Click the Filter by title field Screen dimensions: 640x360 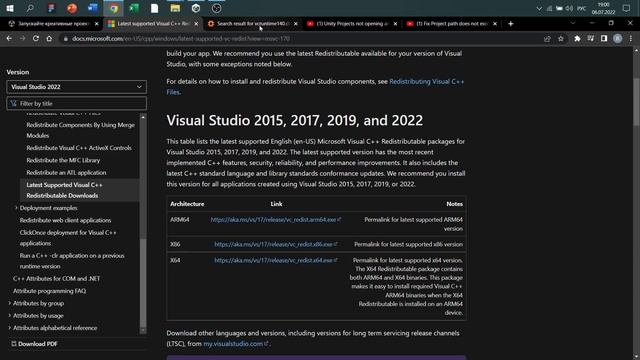(76, 104)
